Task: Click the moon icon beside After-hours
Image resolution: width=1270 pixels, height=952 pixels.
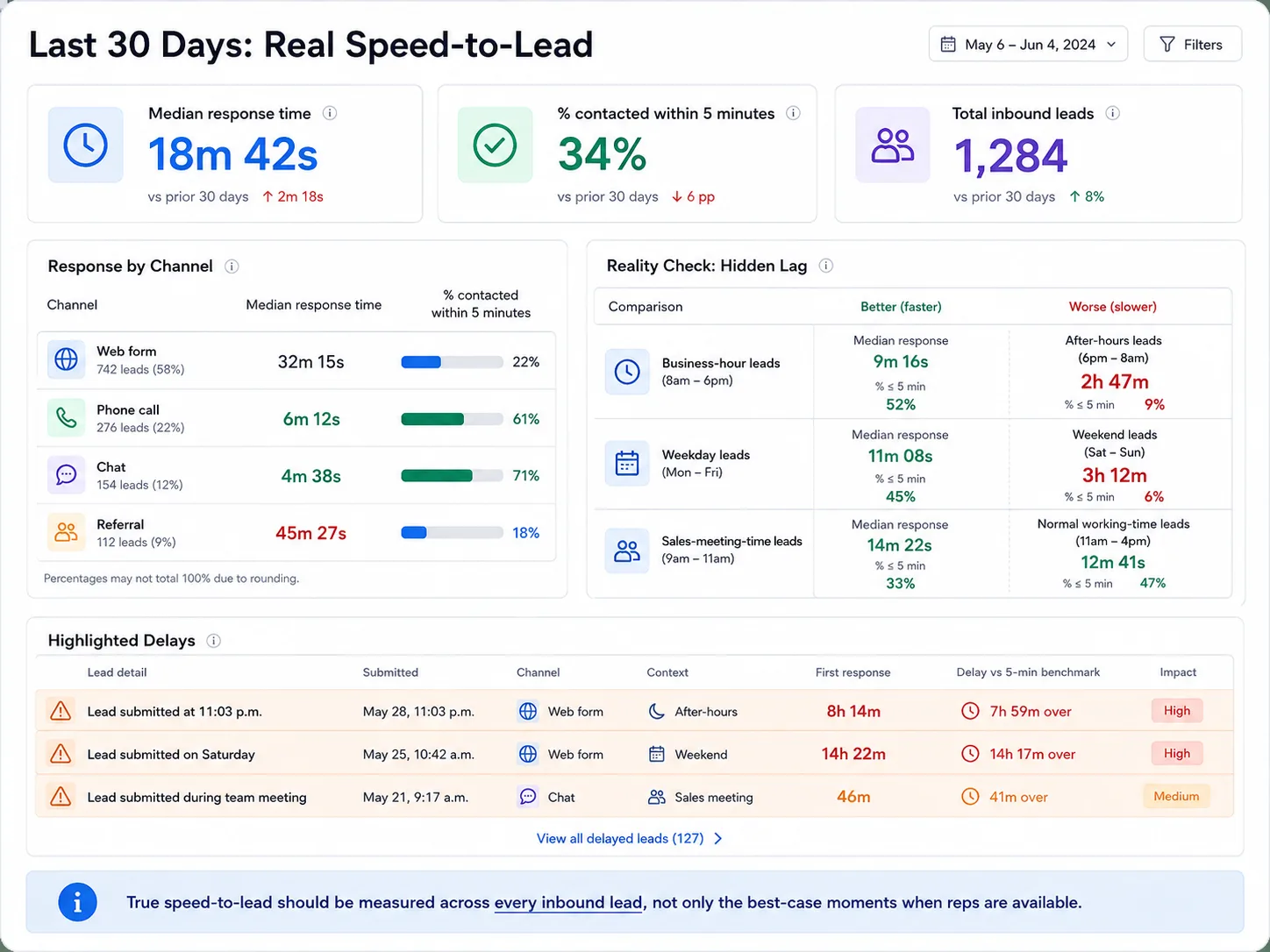Action: tap(656, 712)
